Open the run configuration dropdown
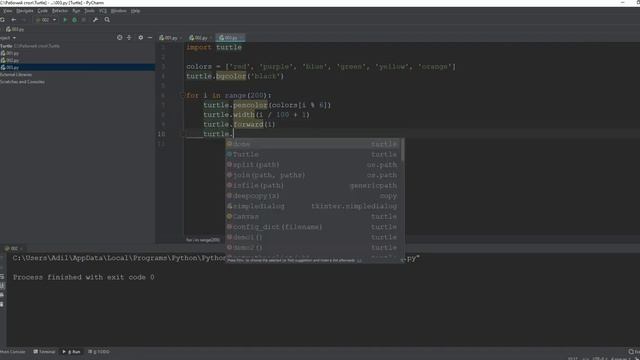 46,20
